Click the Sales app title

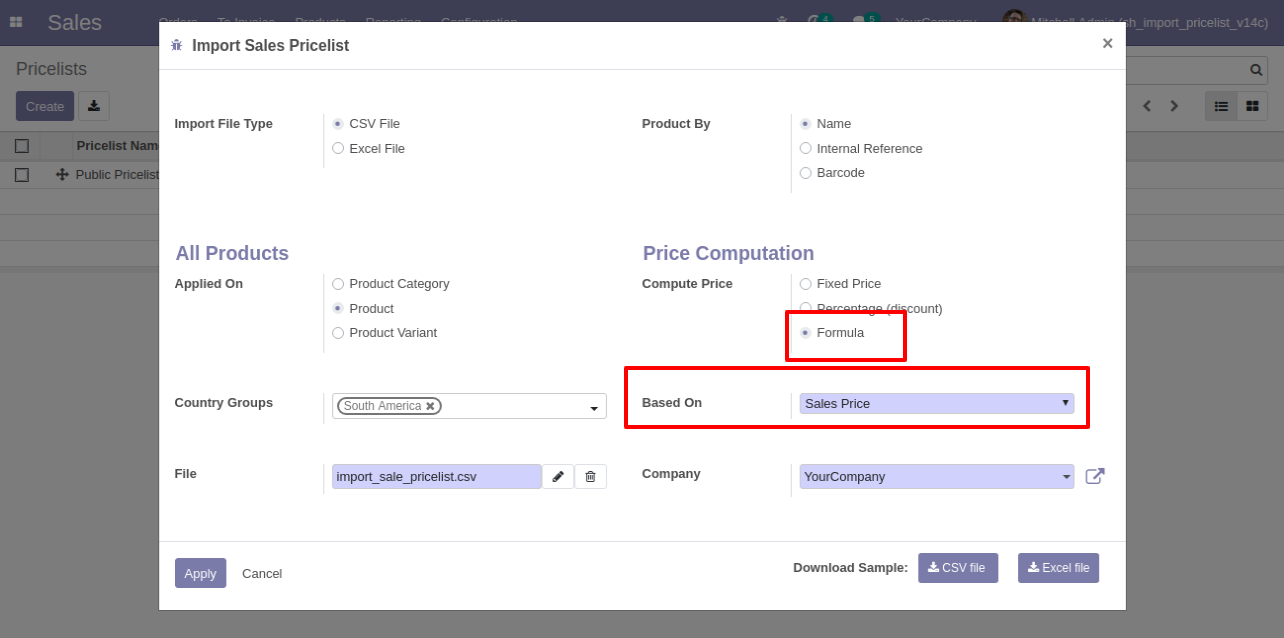coord(75,22)
